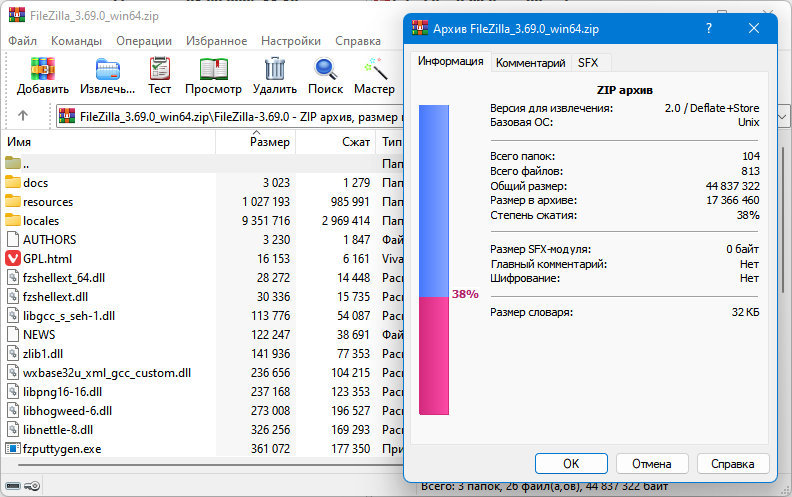This screenshot has height=497, width=792.
Task: Click the AUTHORS file icon
Action: click(13, 239)
